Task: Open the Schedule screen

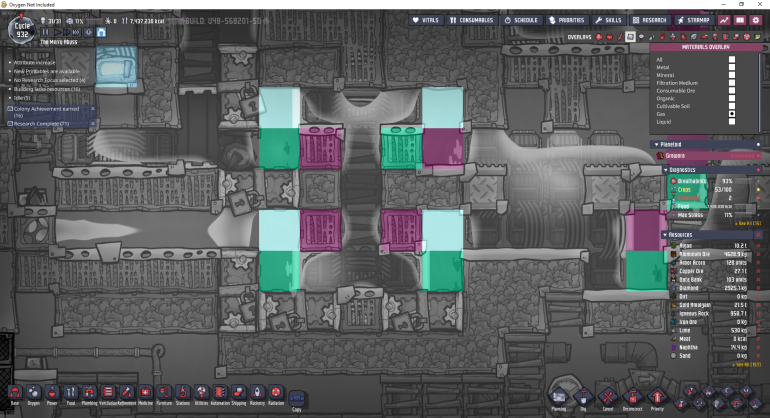Action: point(521,20)
